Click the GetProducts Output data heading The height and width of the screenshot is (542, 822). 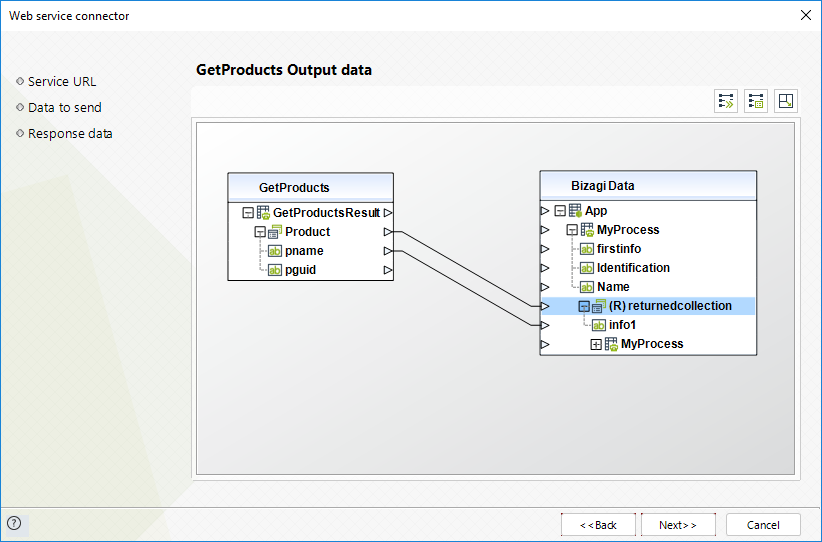click(284, 70)
